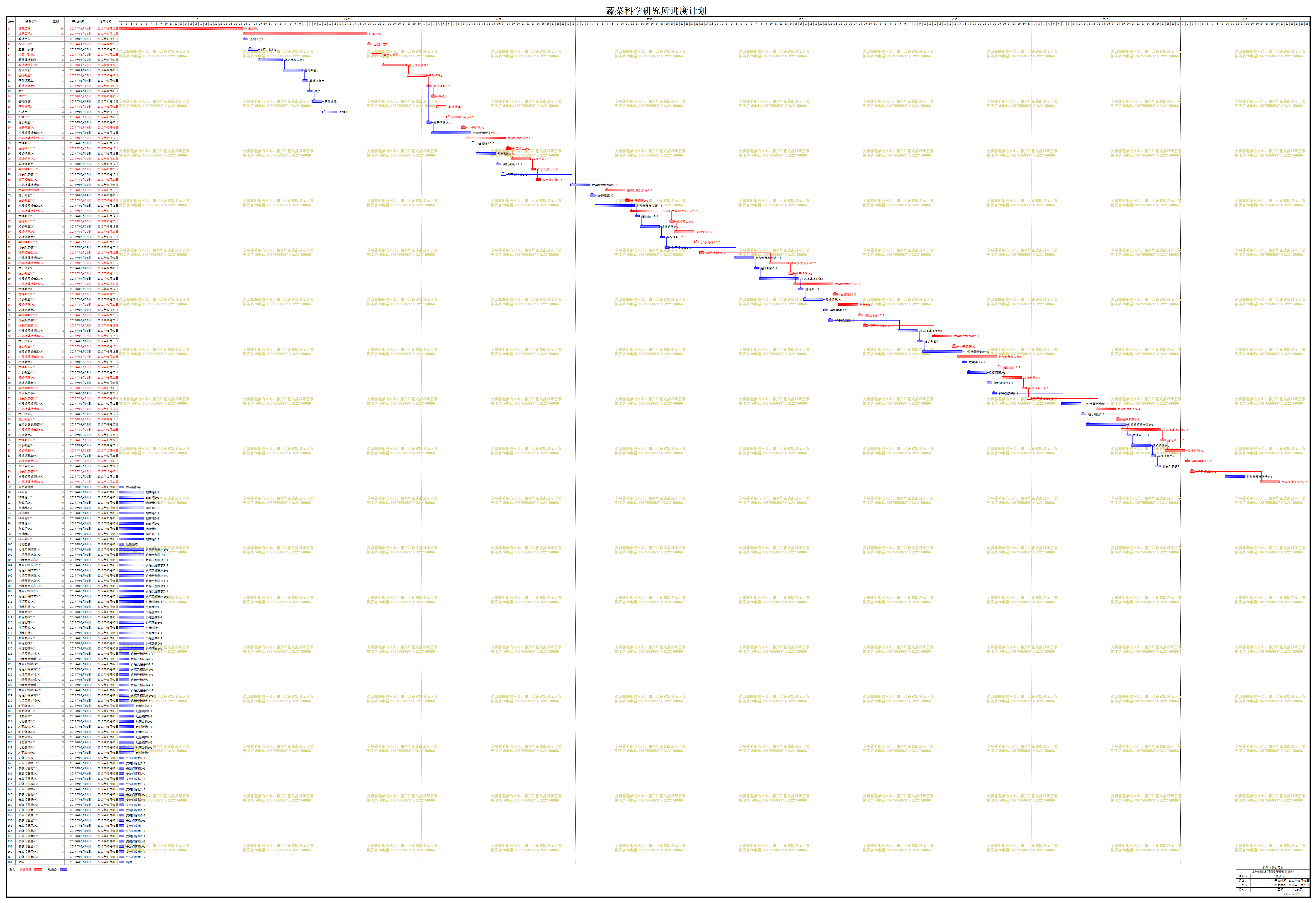This screenshot has height=903, width=1316.
Task: Click the 234天 duration value in the footer
Action: [x=1299, y=889]
